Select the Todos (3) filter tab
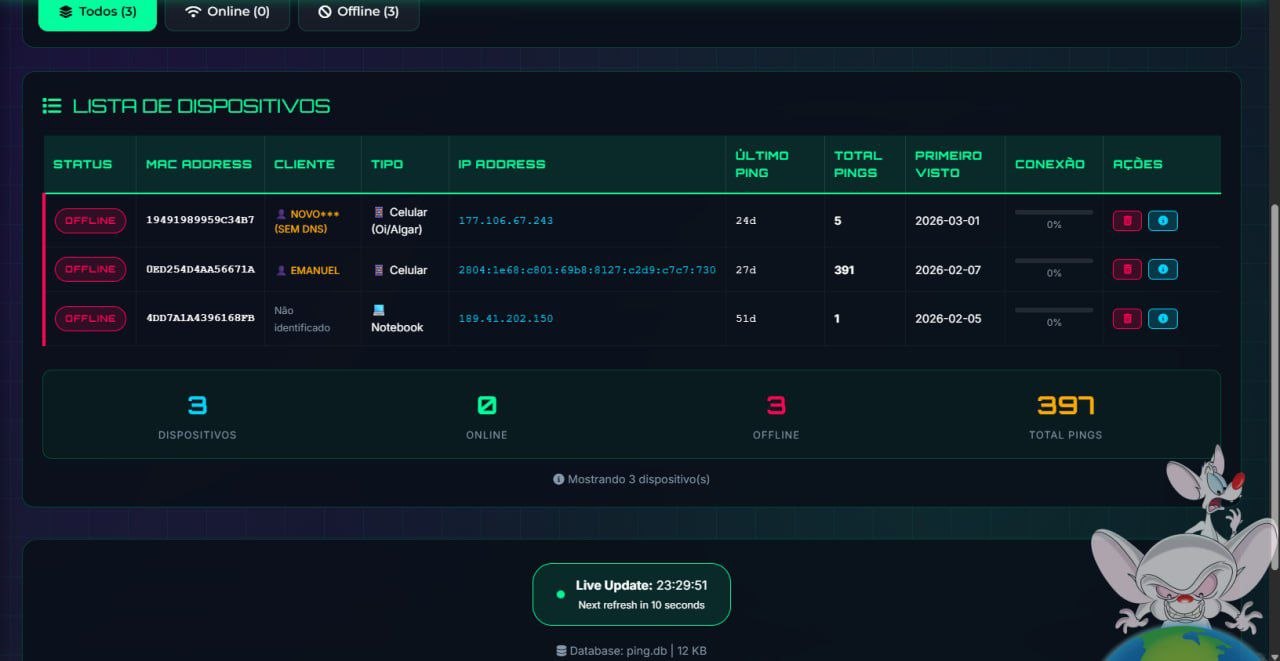 pos(98,12)
